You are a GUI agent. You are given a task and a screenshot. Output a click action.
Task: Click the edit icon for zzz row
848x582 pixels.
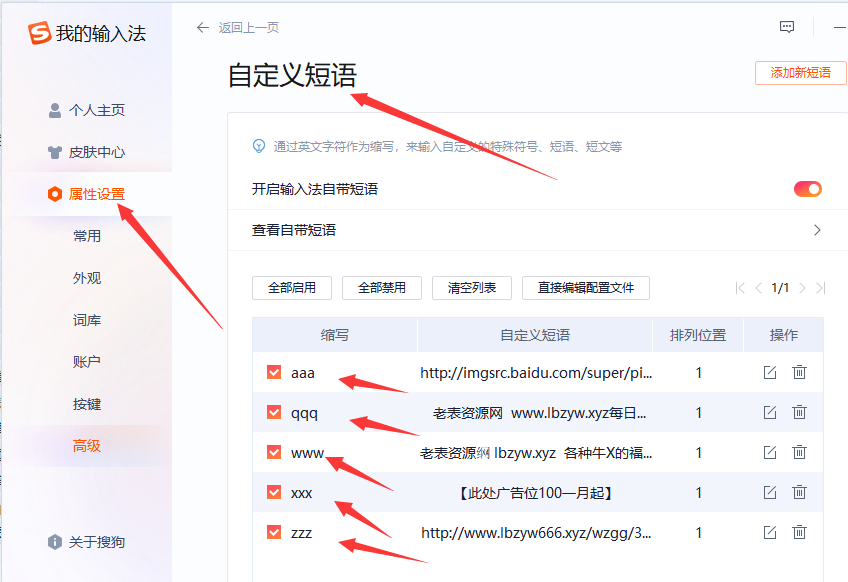[769, 532]
